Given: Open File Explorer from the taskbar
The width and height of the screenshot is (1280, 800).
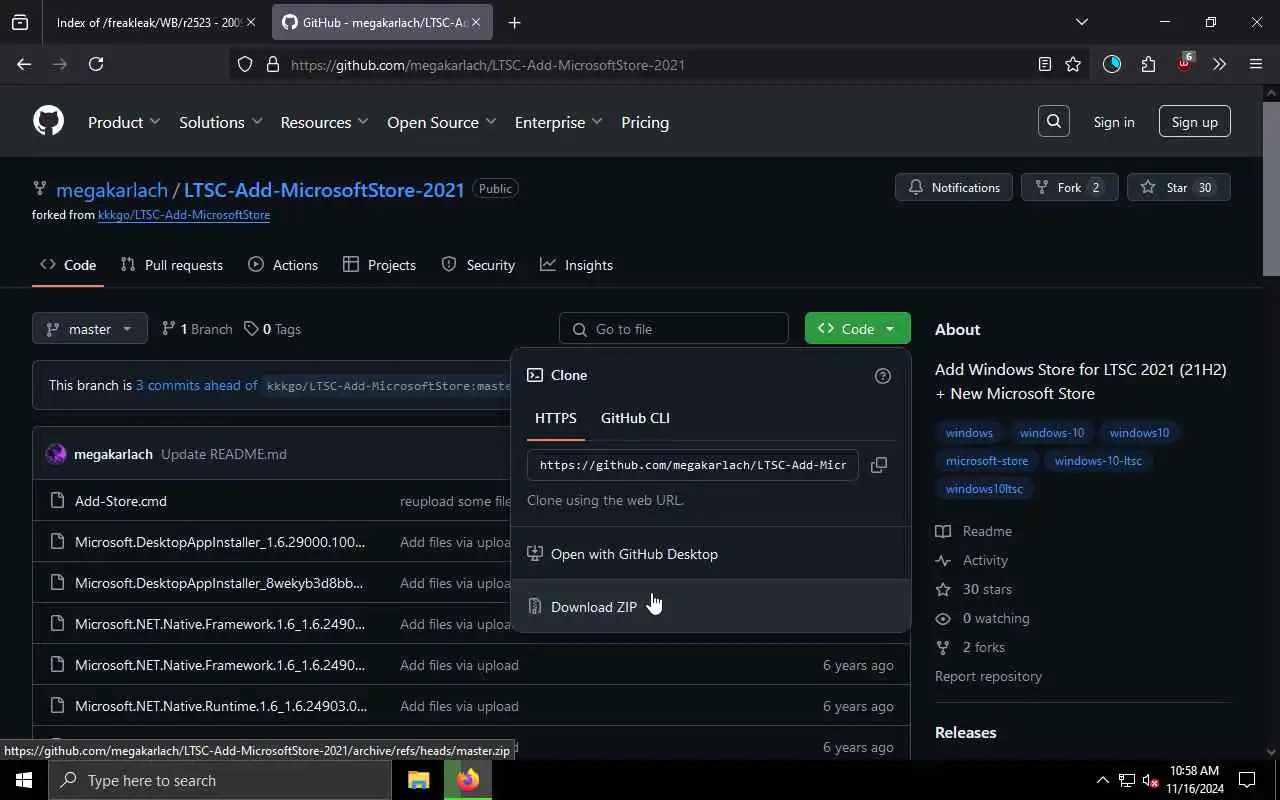Looking at the screenshot, I should 419,780.
